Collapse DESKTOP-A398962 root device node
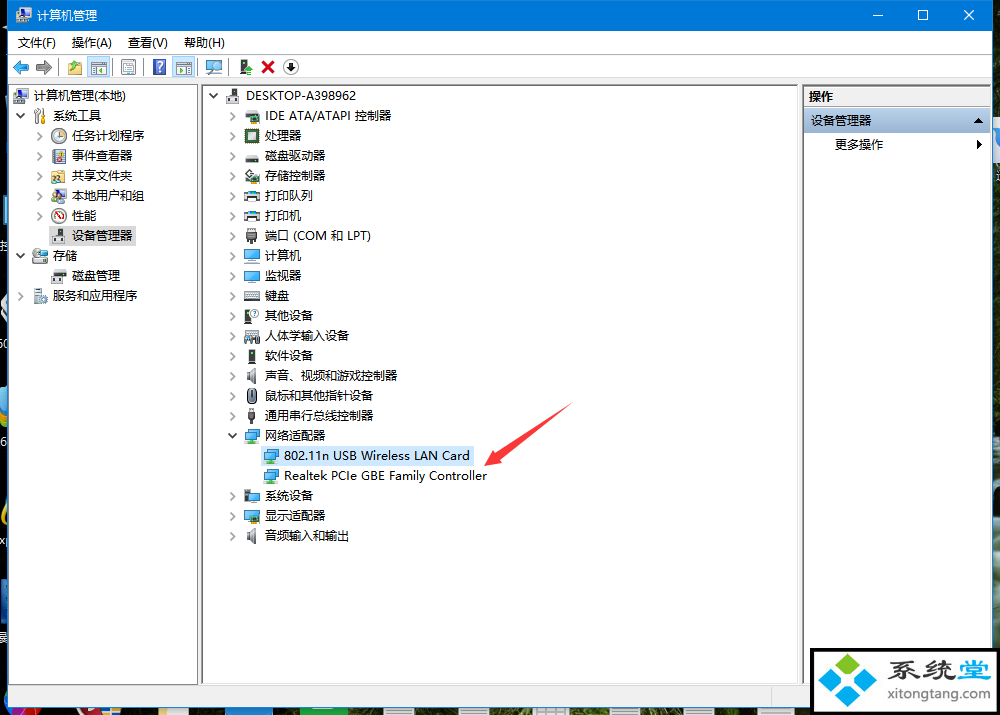The height and width of the screenshot is (715, 1000). [214, 96]
